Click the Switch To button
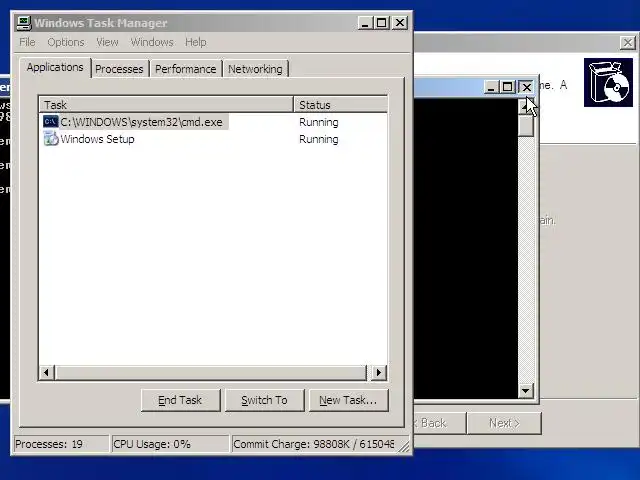The width and height of the screenshot is (640, 480). click(x=264, y=400)
